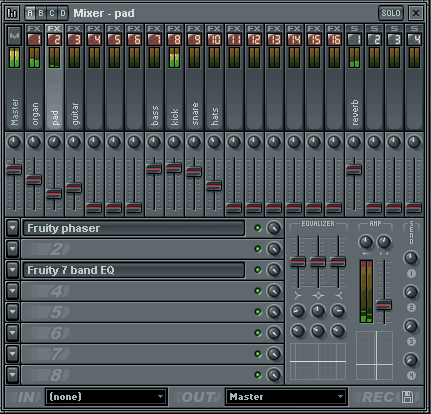431x414 pixels.
Task: Select send track 3
Action: coord(394,77)
